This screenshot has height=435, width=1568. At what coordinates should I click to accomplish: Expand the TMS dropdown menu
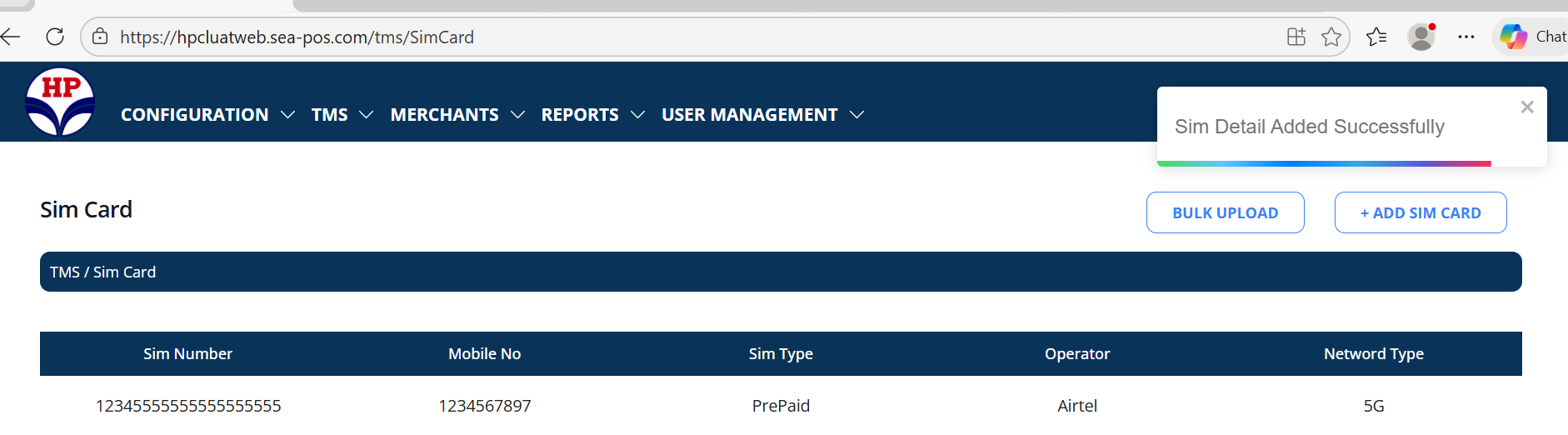(x=342, y=114)
